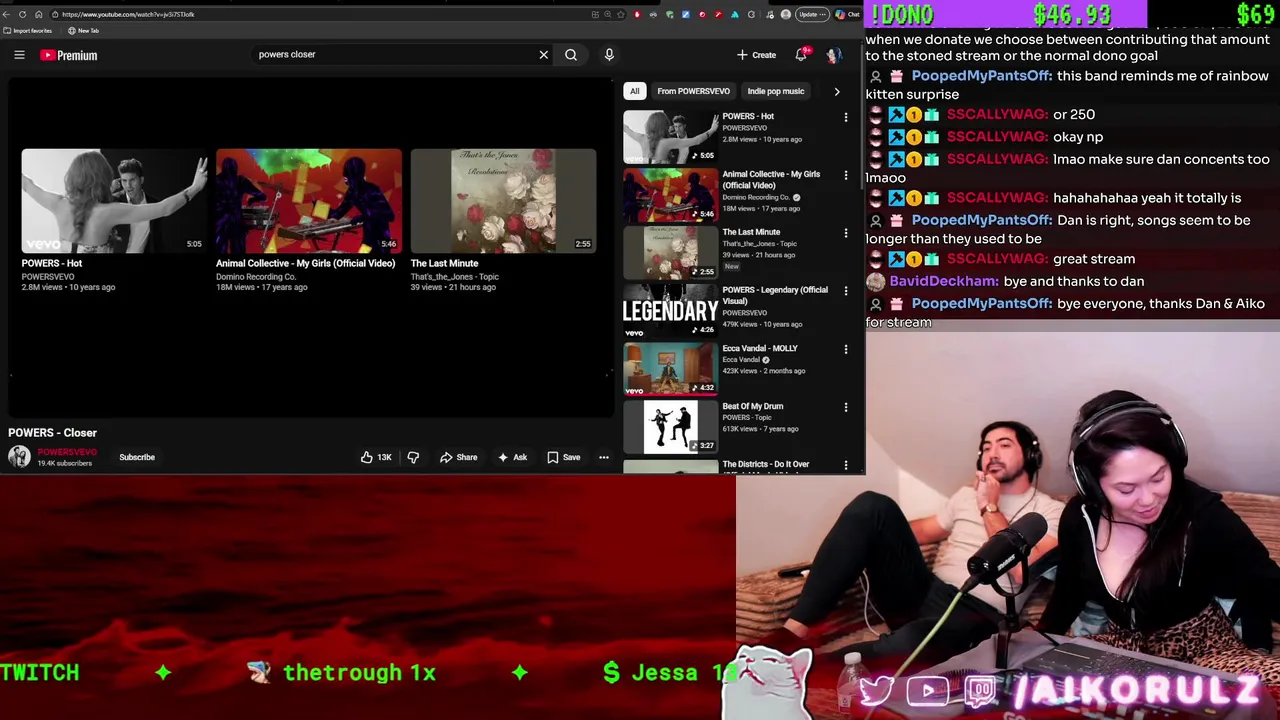Image resolution: width=1280 pixels, height=720 pixels.
Task: Click the browser address bar URL
Action: [128, 14]
